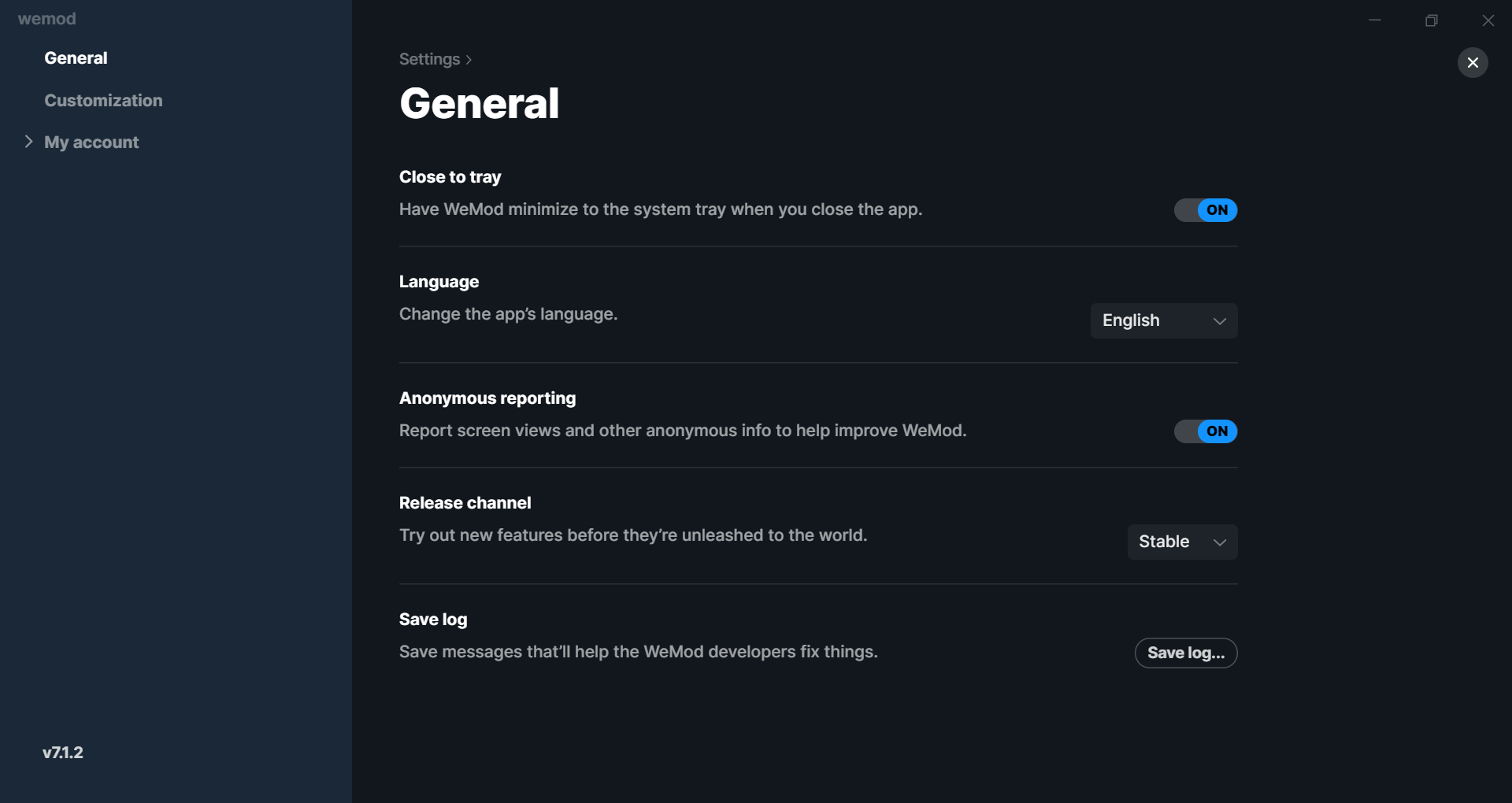Open the Customization settings section
The image size is (1512, 803).
click(x=103, y=101)
